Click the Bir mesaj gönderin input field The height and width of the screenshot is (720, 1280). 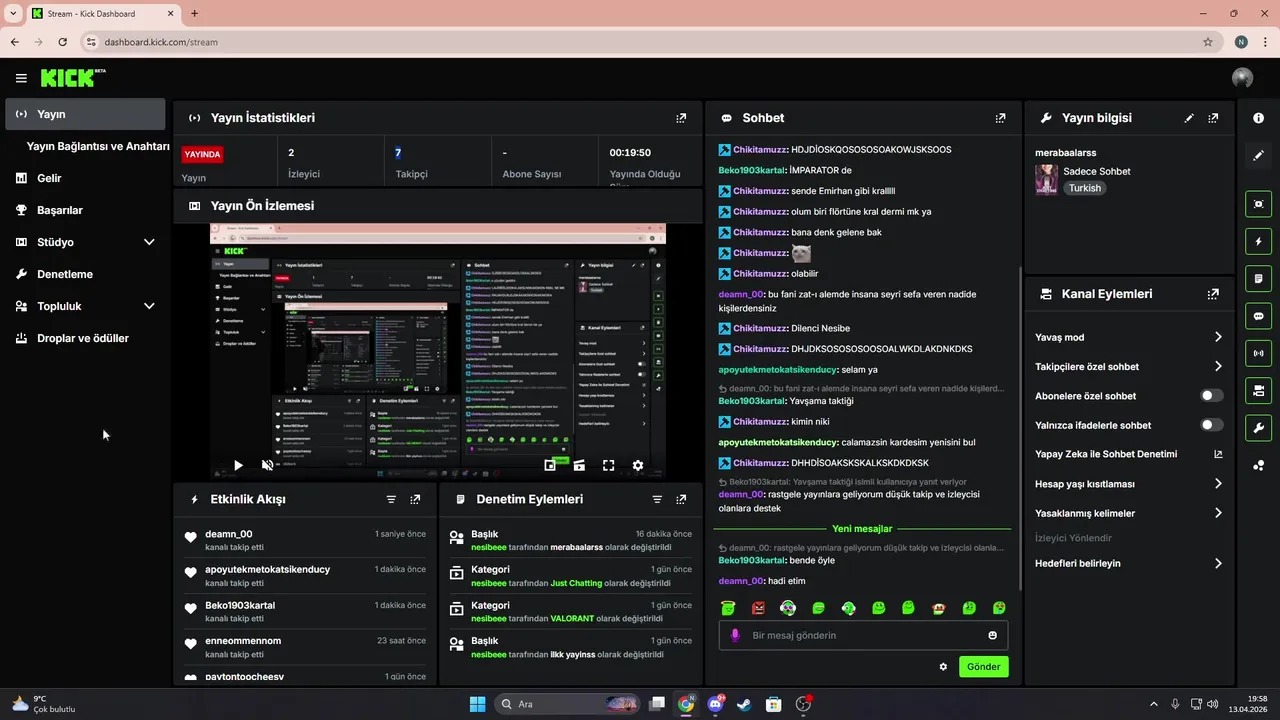tap(864, 635)
